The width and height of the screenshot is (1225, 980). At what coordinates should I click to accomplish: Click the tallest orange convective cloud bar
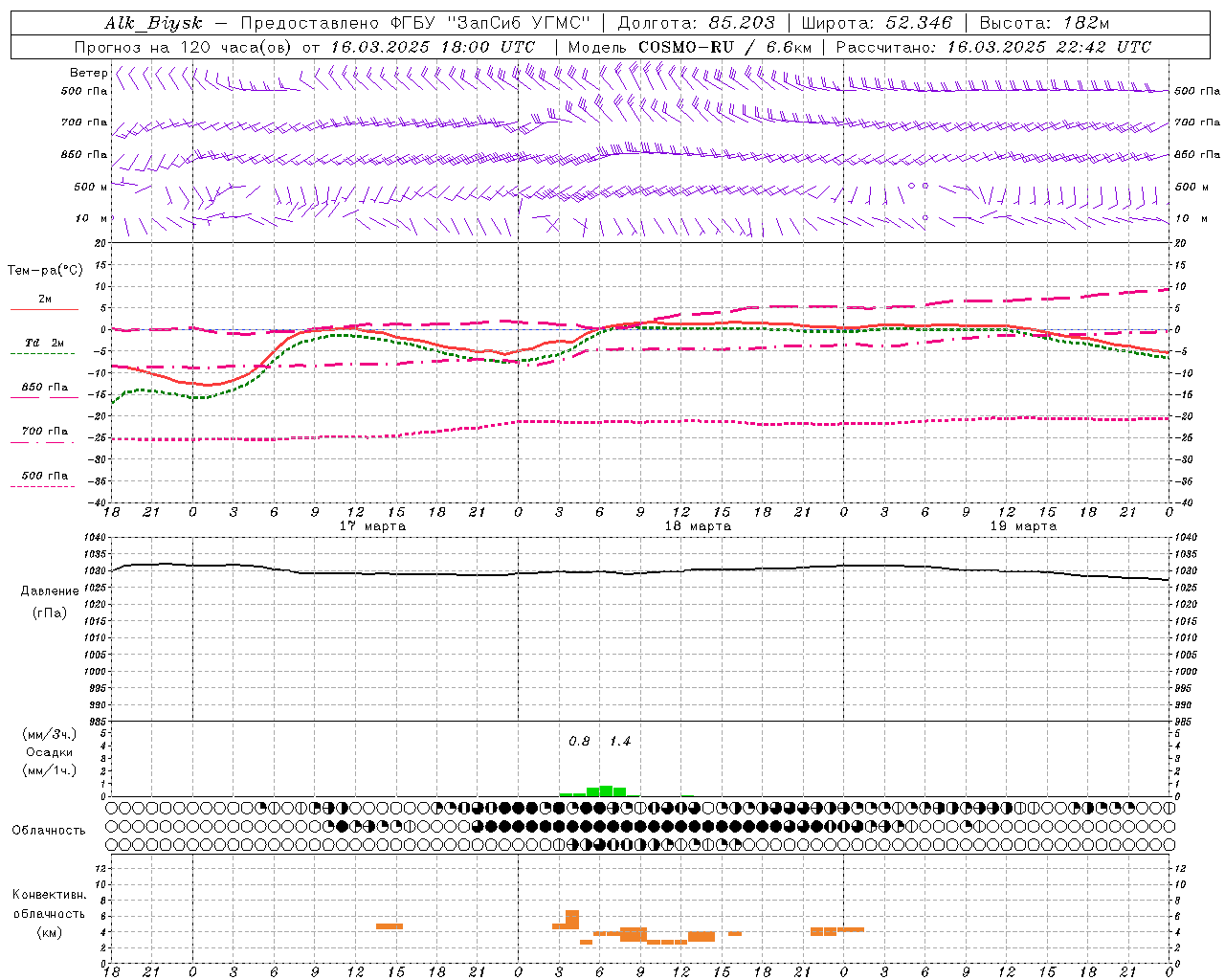coord(572,919)
